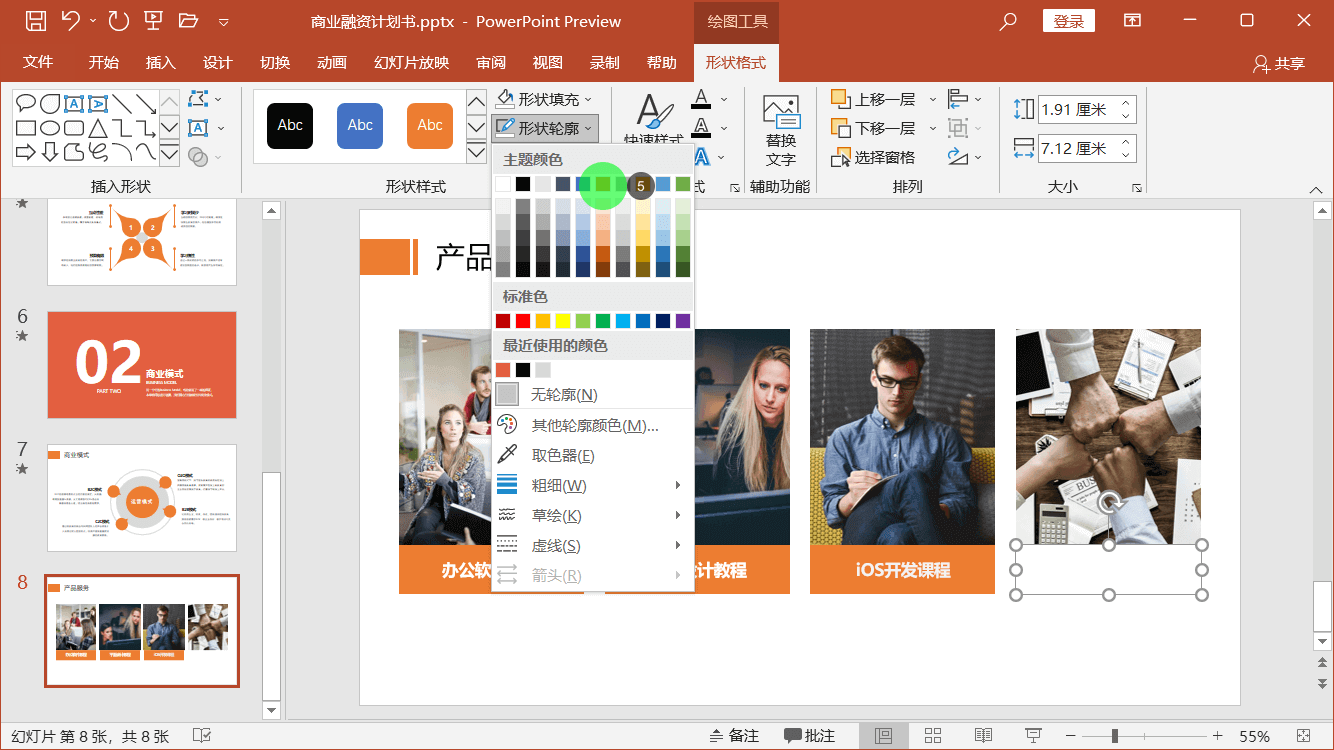Switch to the 幻灯片放映 tab
Image resolution: width=1334 pixels, height=750 pixels.
click(411, 62)
